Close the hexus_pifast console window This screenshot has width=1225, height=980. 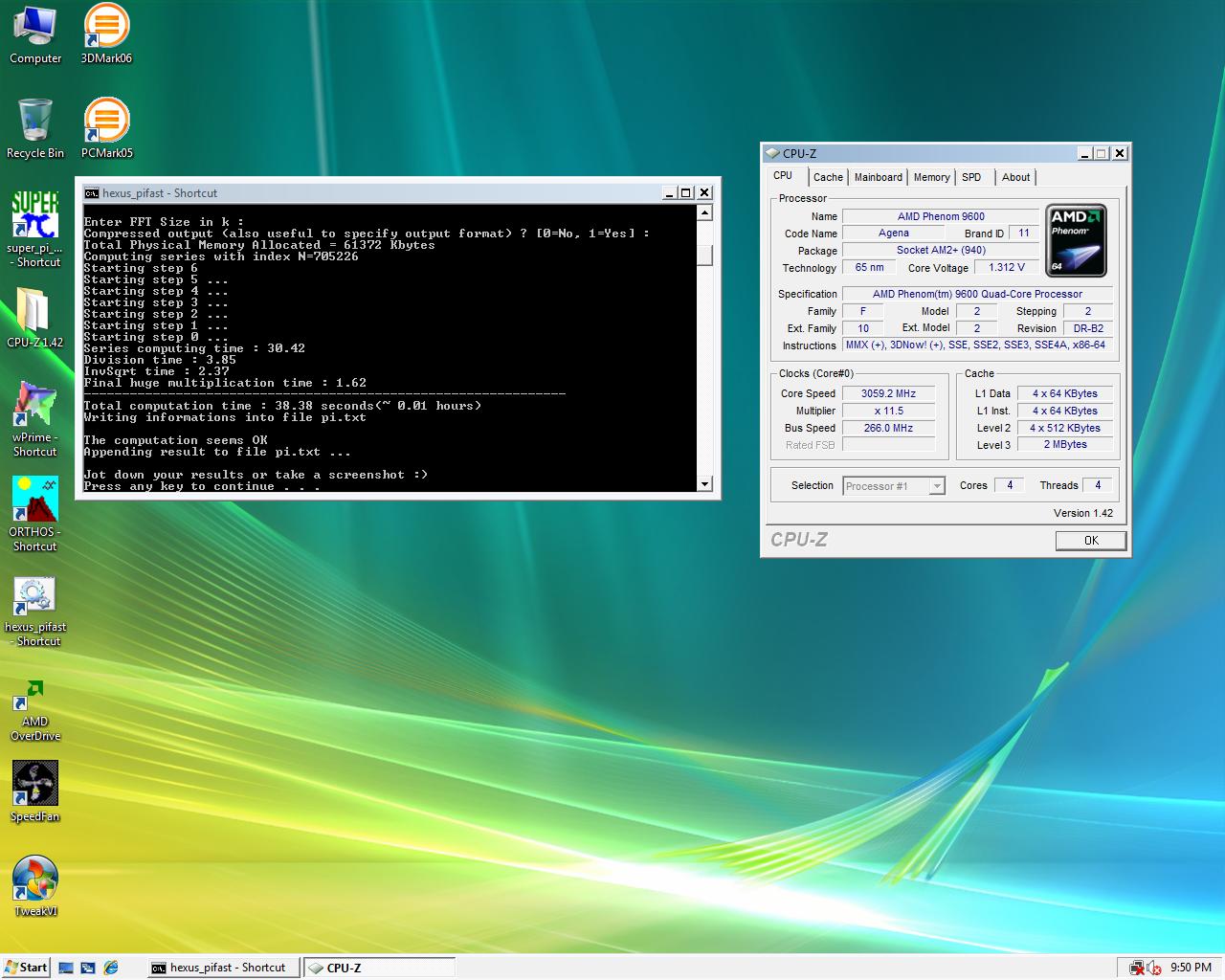click(x=704, y=192)
